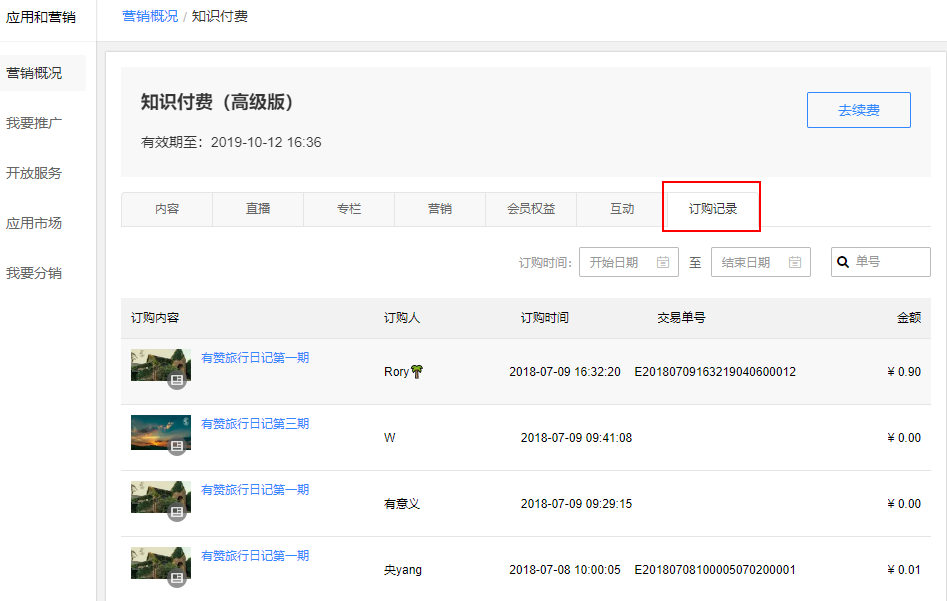The width and height of the screenshot is (947, 601).
Task: Select the 专栏 tab
Action: (x=349, y=209)
